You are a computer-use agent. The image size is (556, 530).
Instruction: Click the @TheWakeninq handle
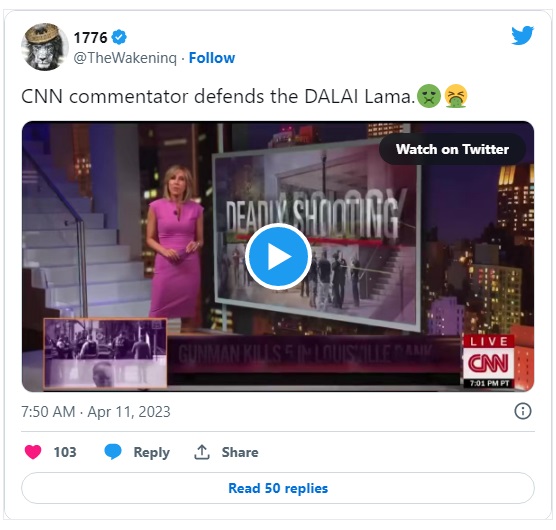[x=125, y=58]
